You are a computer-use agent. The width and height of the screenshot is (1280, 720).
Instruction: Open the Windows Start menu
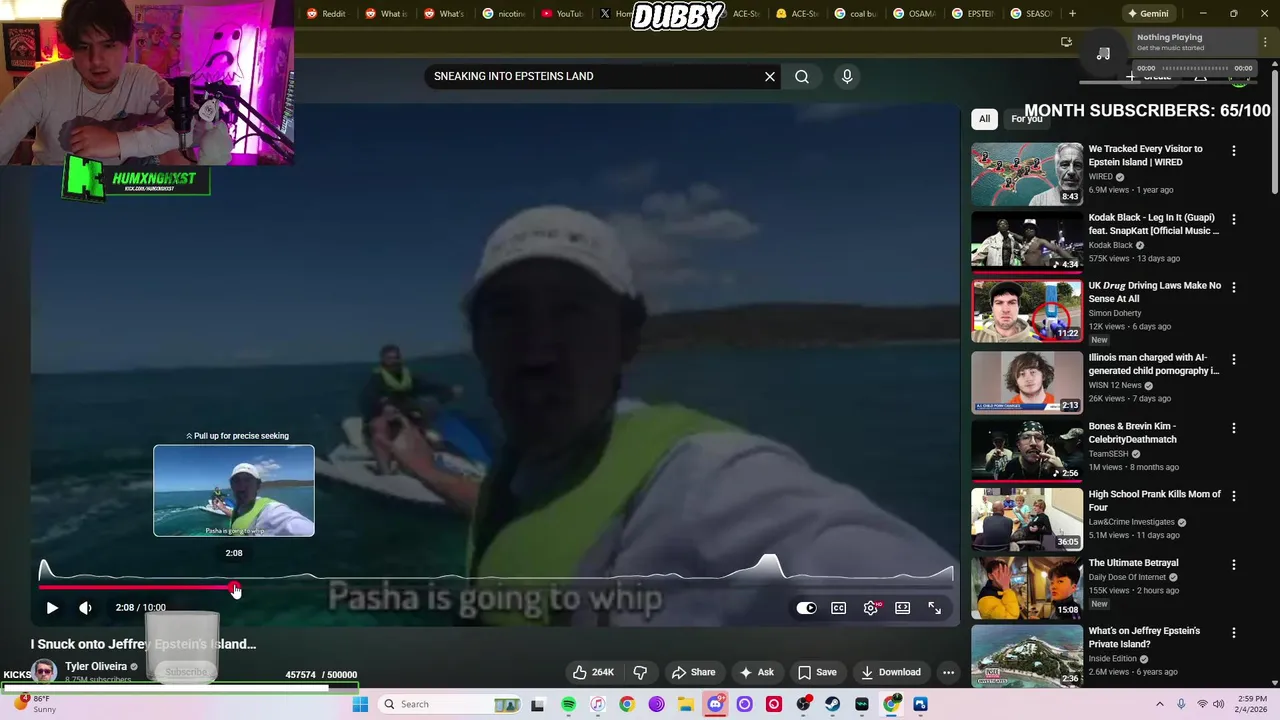360,704
